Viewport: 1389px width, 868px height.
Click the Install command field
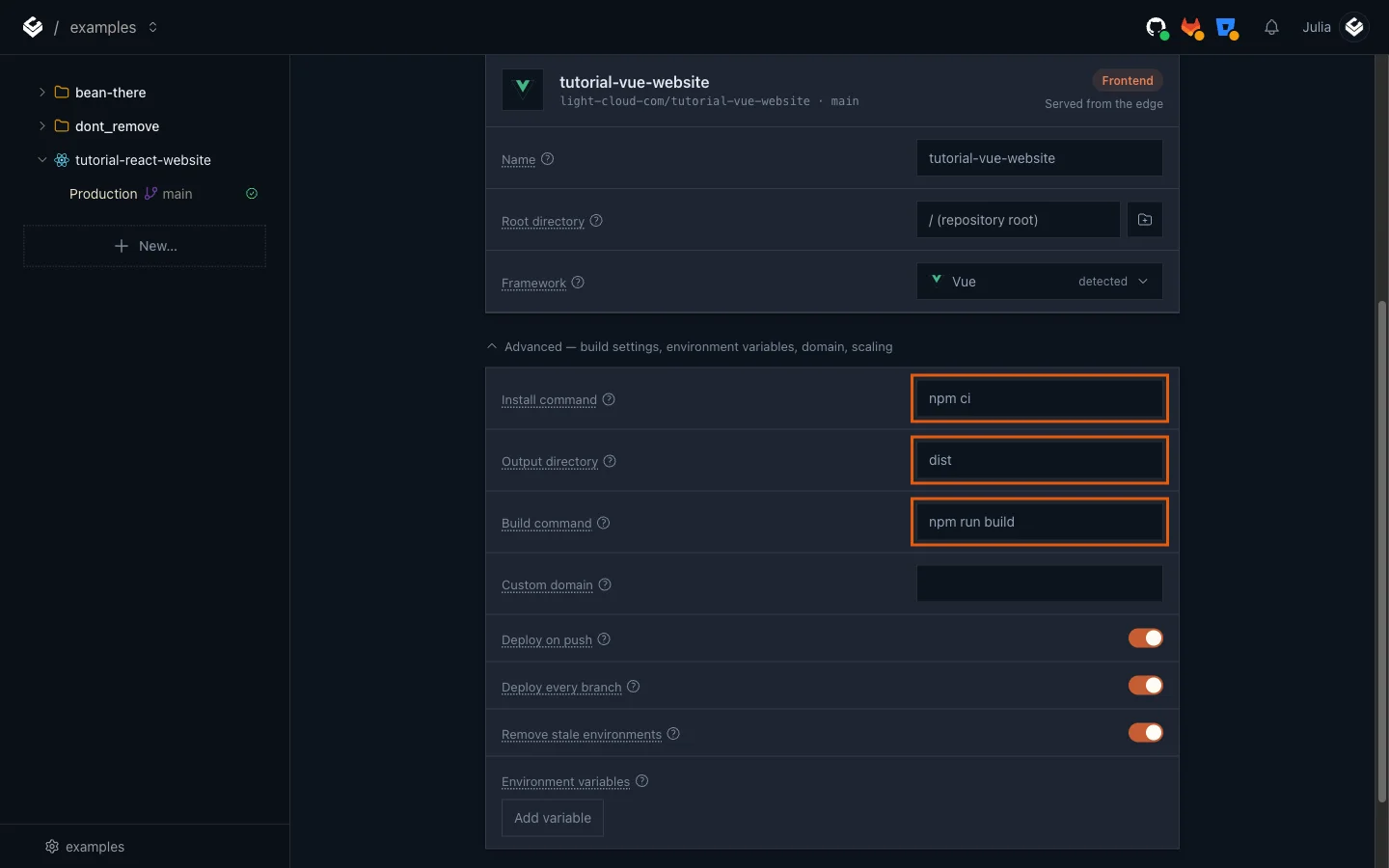pos(1039,398)
